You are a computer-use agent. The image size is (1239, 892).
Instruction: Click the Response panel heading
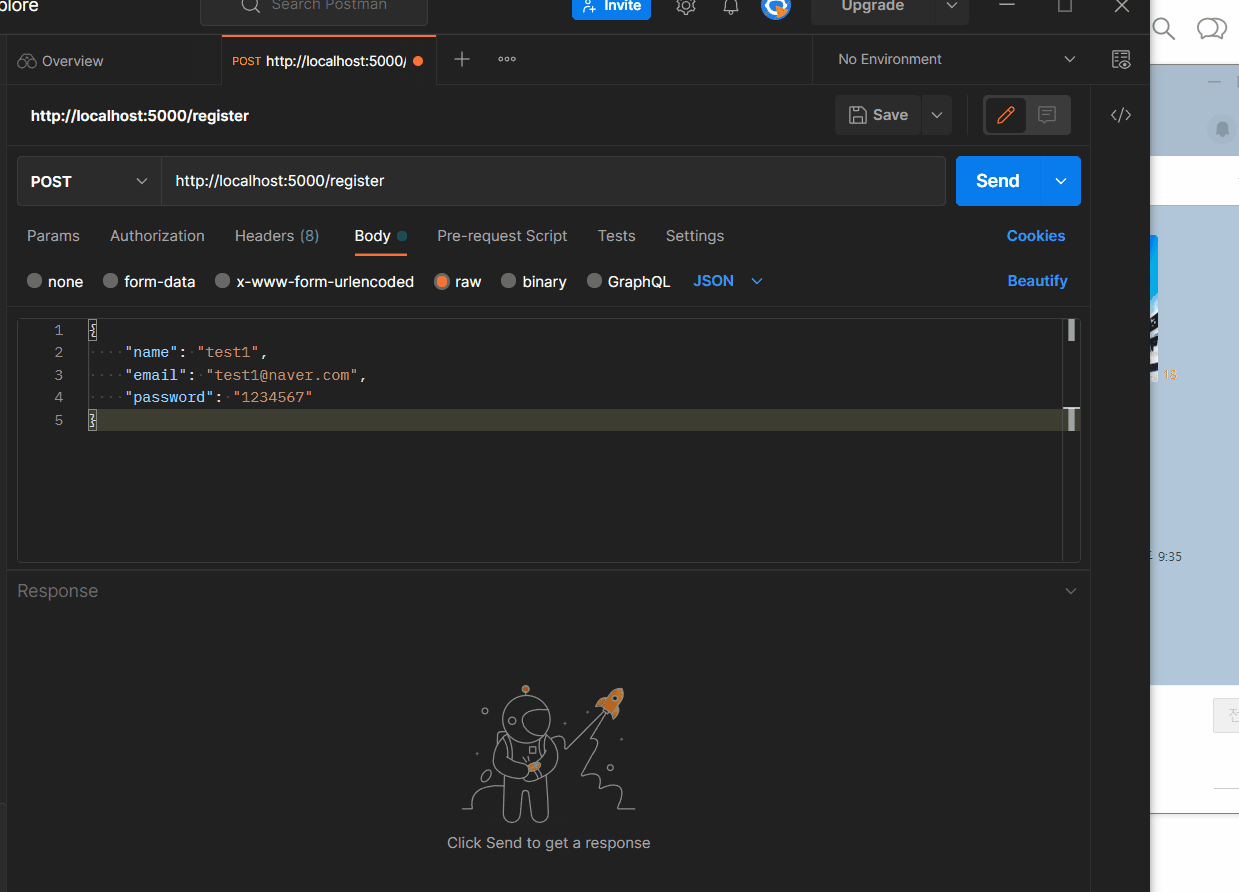[x=58, y=591]
